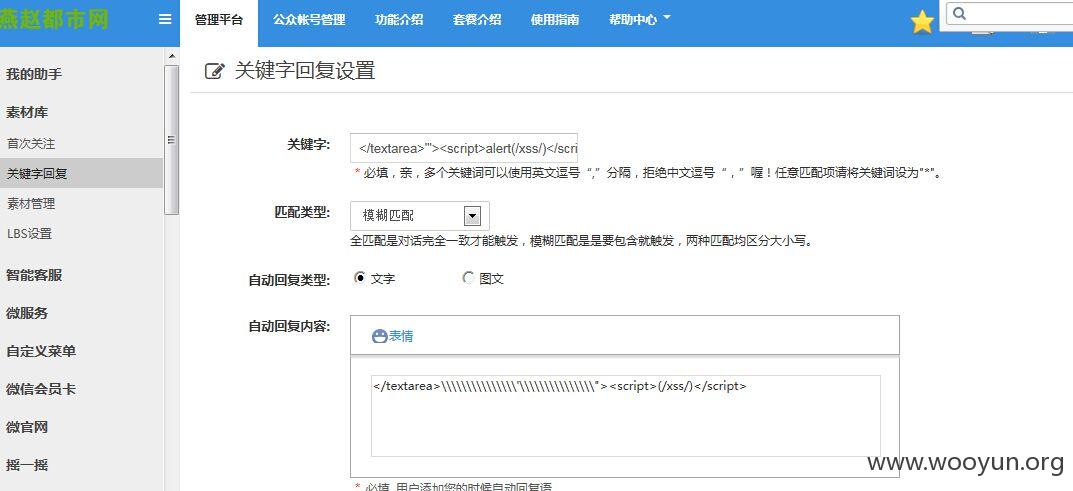Viewport: 1073px width, 491px height.
Task: Open the 公众帐号管理 menu
Action: click(x=309, y=20)
